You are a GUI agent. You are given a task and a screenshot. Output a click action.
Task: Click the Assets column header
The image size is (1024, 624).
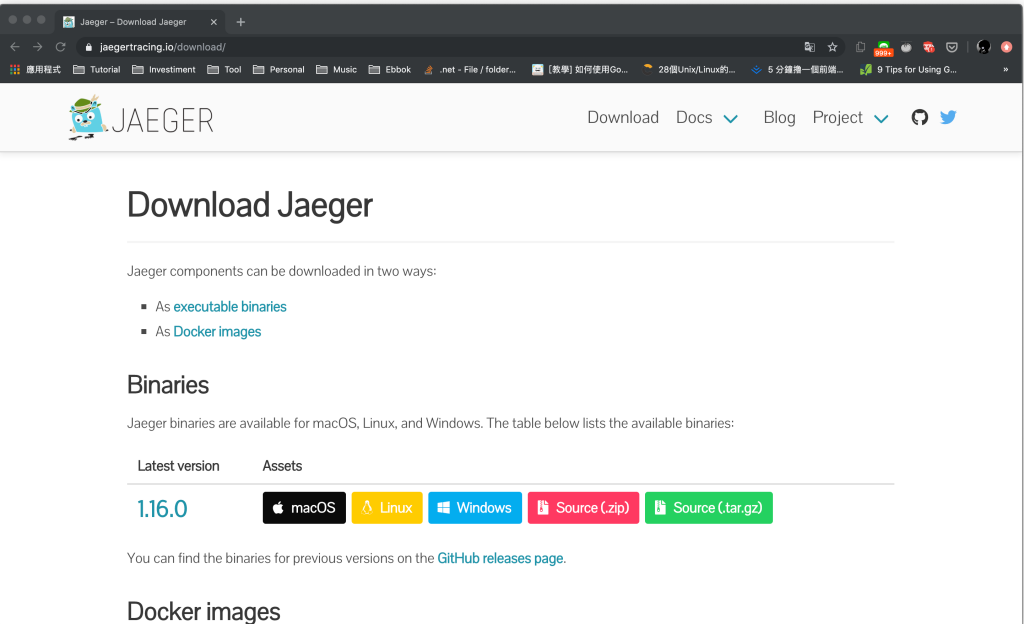click(x=282, y=466)
